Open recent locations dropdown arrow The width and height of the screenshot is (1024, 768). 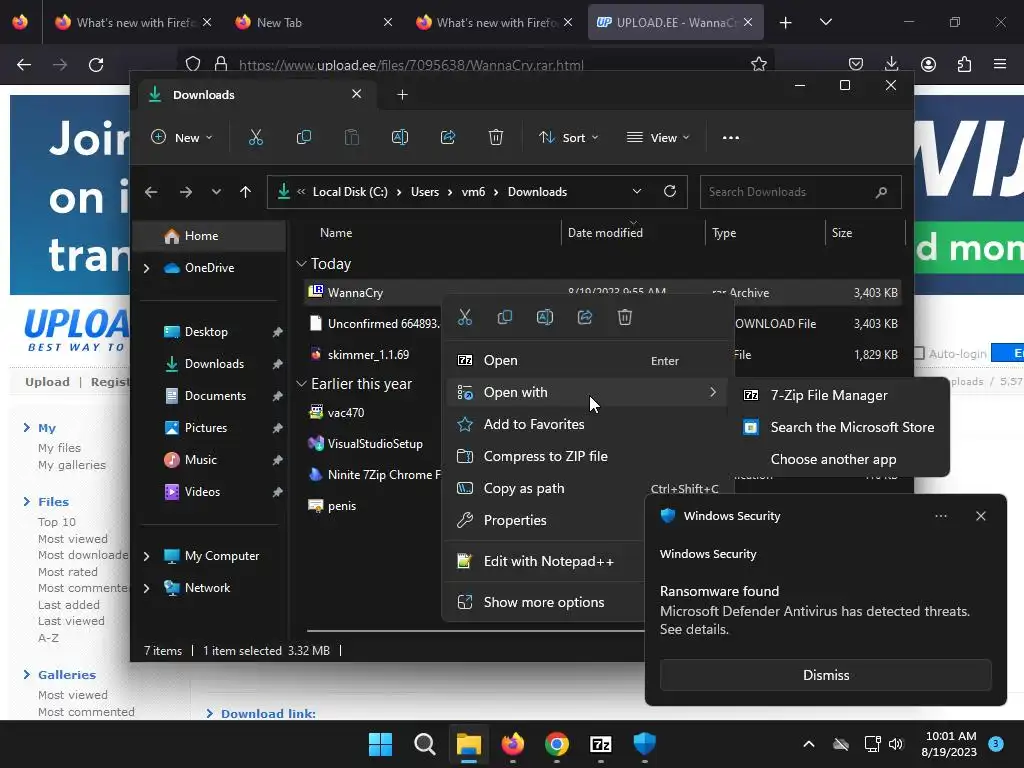point(216,192)
